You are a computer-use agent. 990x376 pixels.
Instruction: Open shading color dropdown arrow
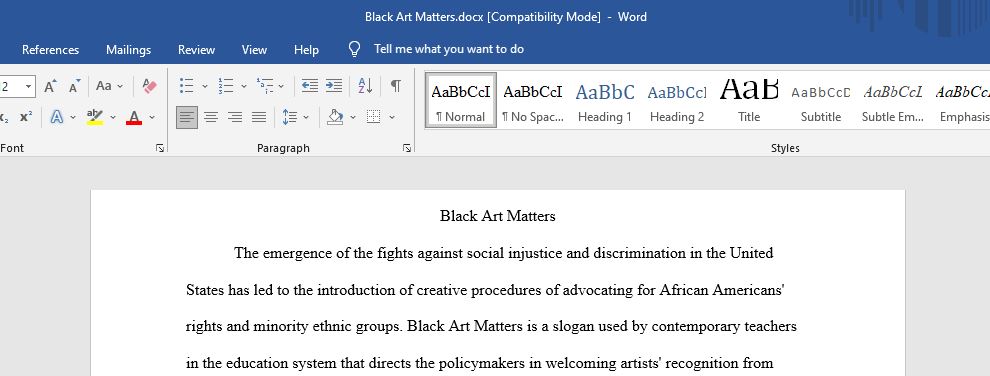click(x=353, y=117)
